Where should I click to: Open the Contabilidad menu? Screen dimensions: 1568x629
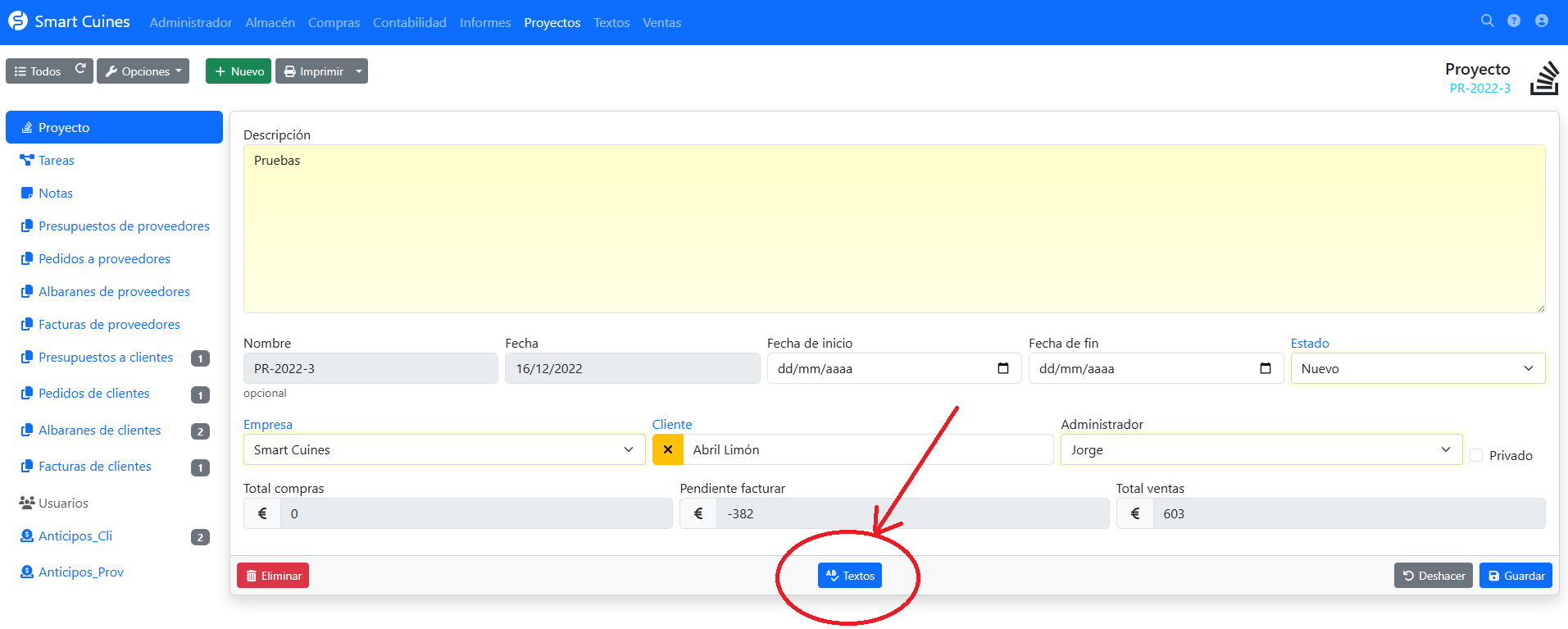click(x=409, y=22)
